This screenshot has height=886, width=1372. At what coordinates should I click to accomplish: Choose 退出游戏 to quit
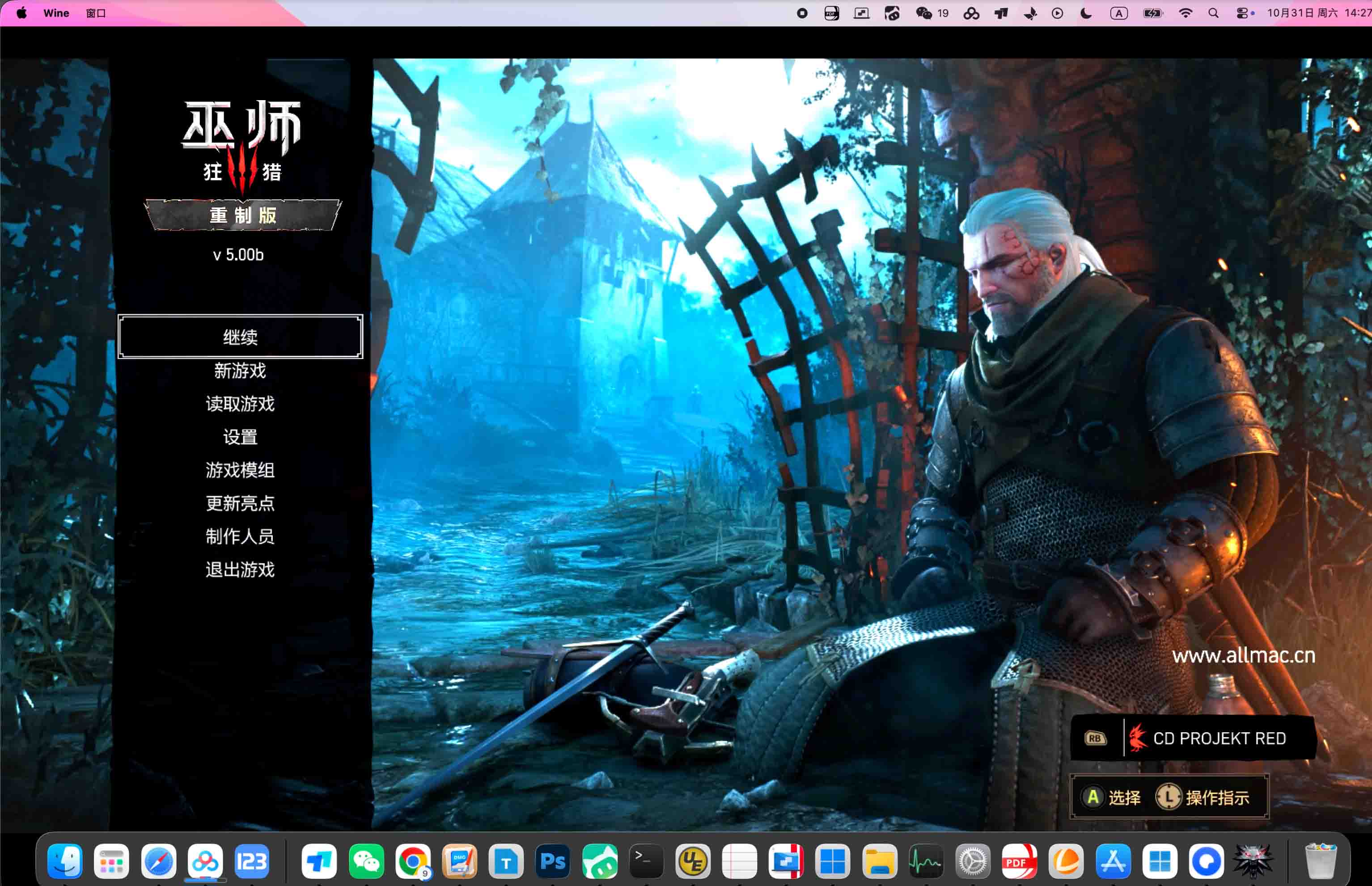pyautogui.click(x=240, y=570)
